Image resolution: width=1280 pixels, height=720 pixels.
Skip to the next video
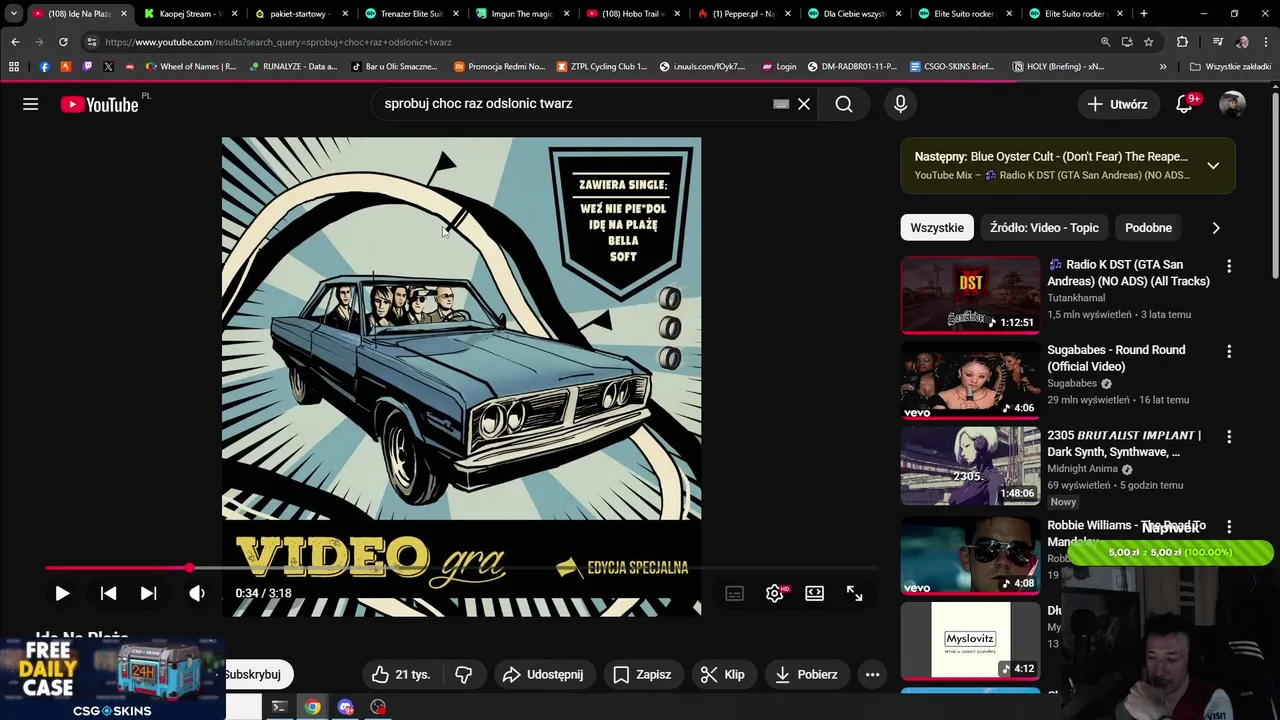148,593
